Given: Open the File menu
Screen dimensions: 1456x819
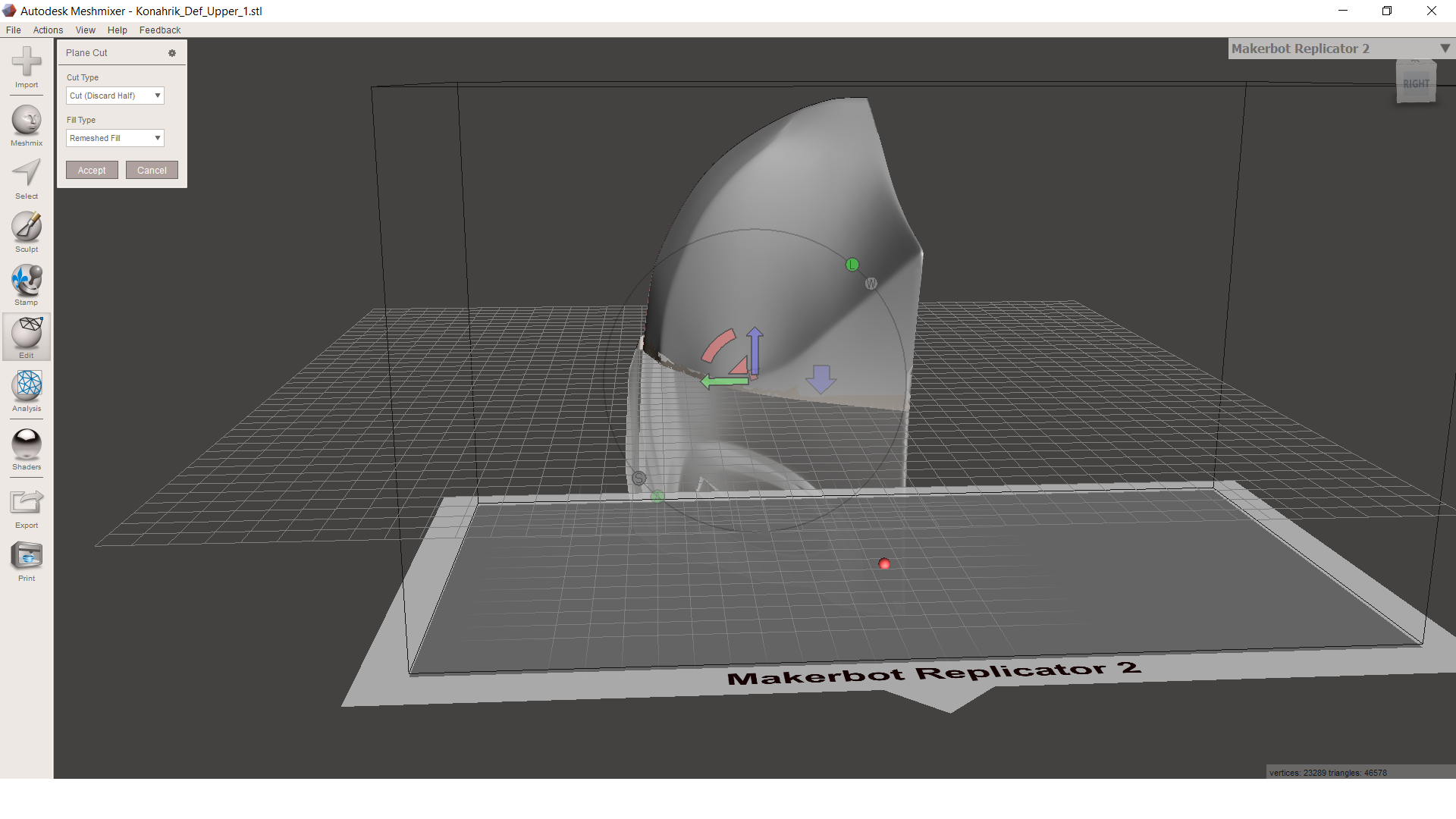Looking at the screenshot, I should point(13,30).
